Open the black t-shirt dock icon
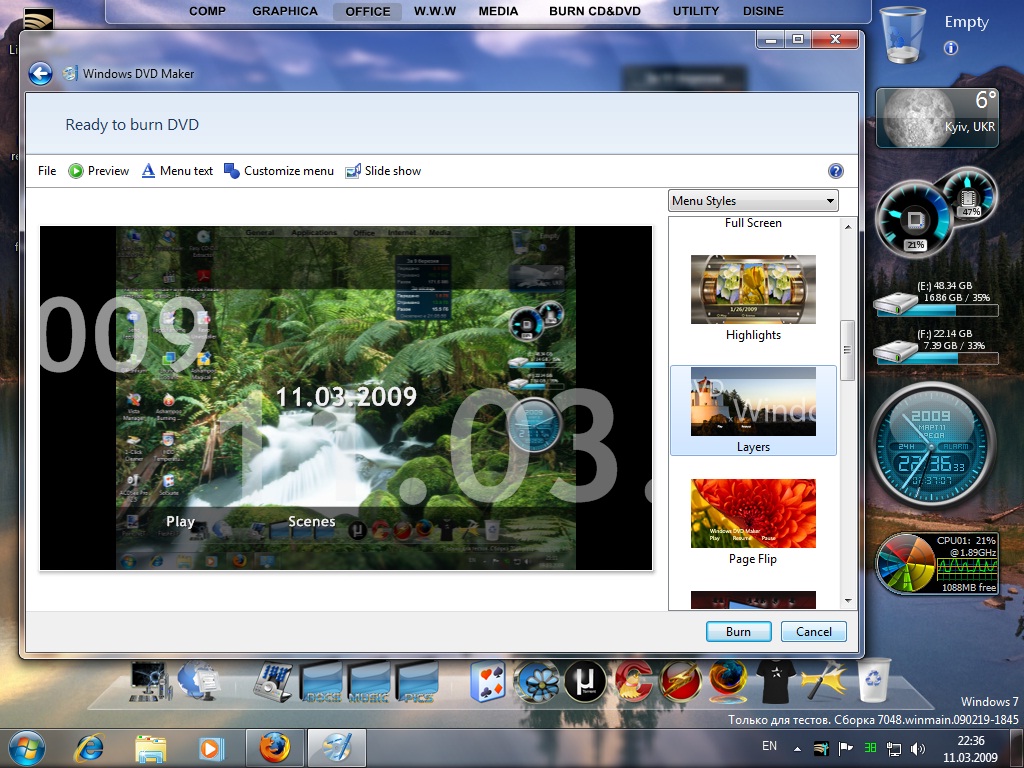The height and width of the screenshot is (768, 1024). click(776, 680)
